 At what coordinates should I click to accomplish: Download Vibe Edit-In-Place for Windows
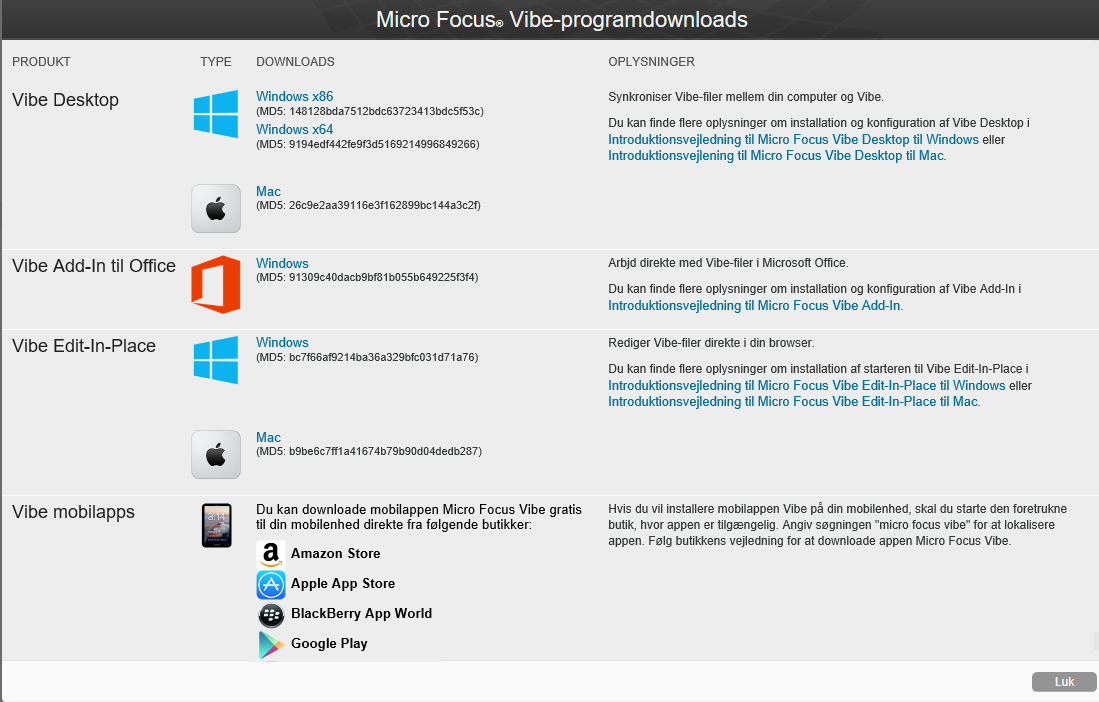click(x=282, y=343)
